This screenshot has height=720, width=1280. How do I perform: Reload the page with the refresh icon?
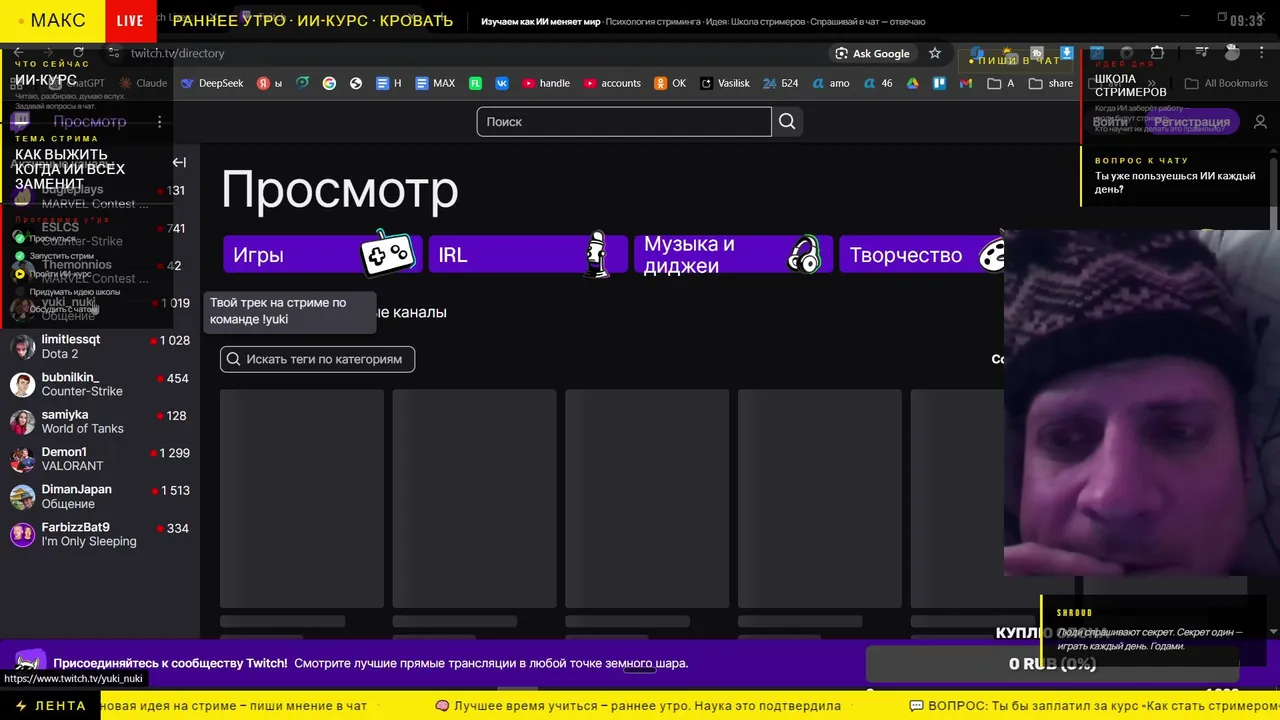[x=78, y=52]
